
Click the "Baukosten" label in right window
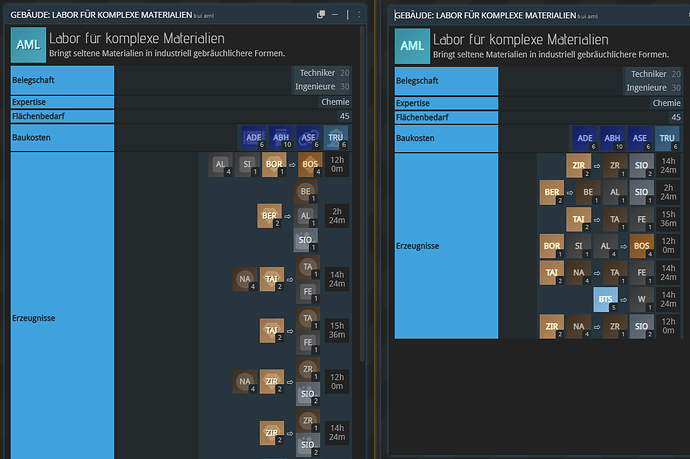pos(415,138)
